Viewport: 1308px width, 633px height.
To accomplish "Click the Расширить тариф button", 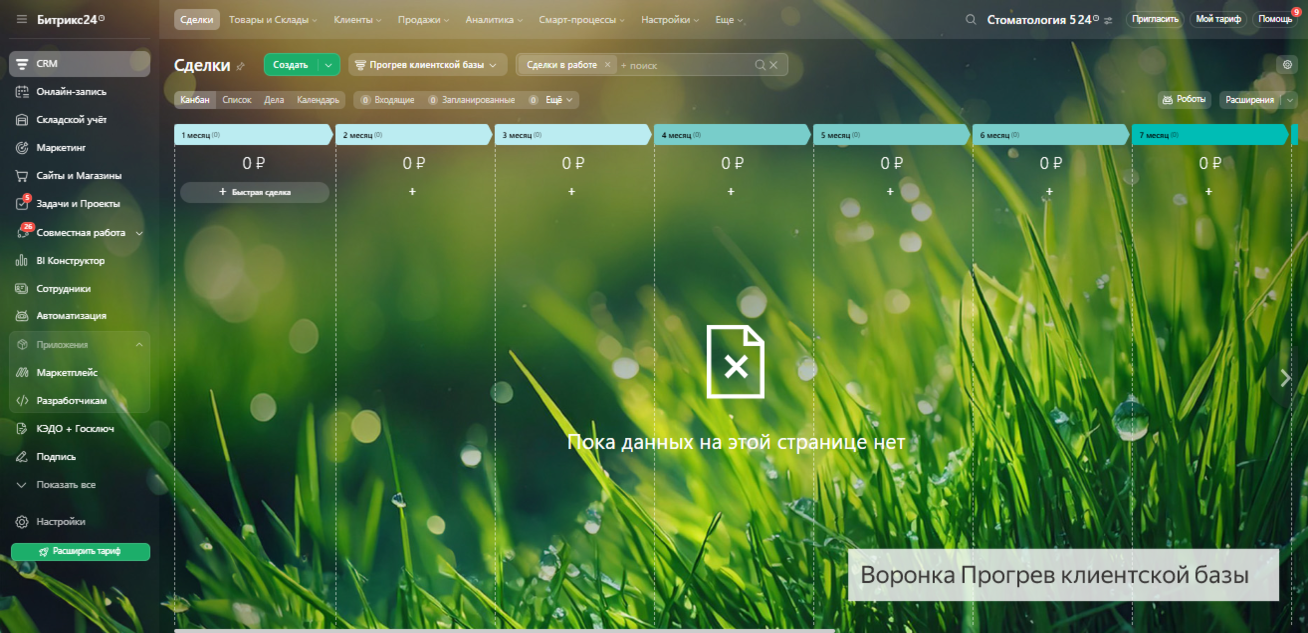I will (80, 552).
